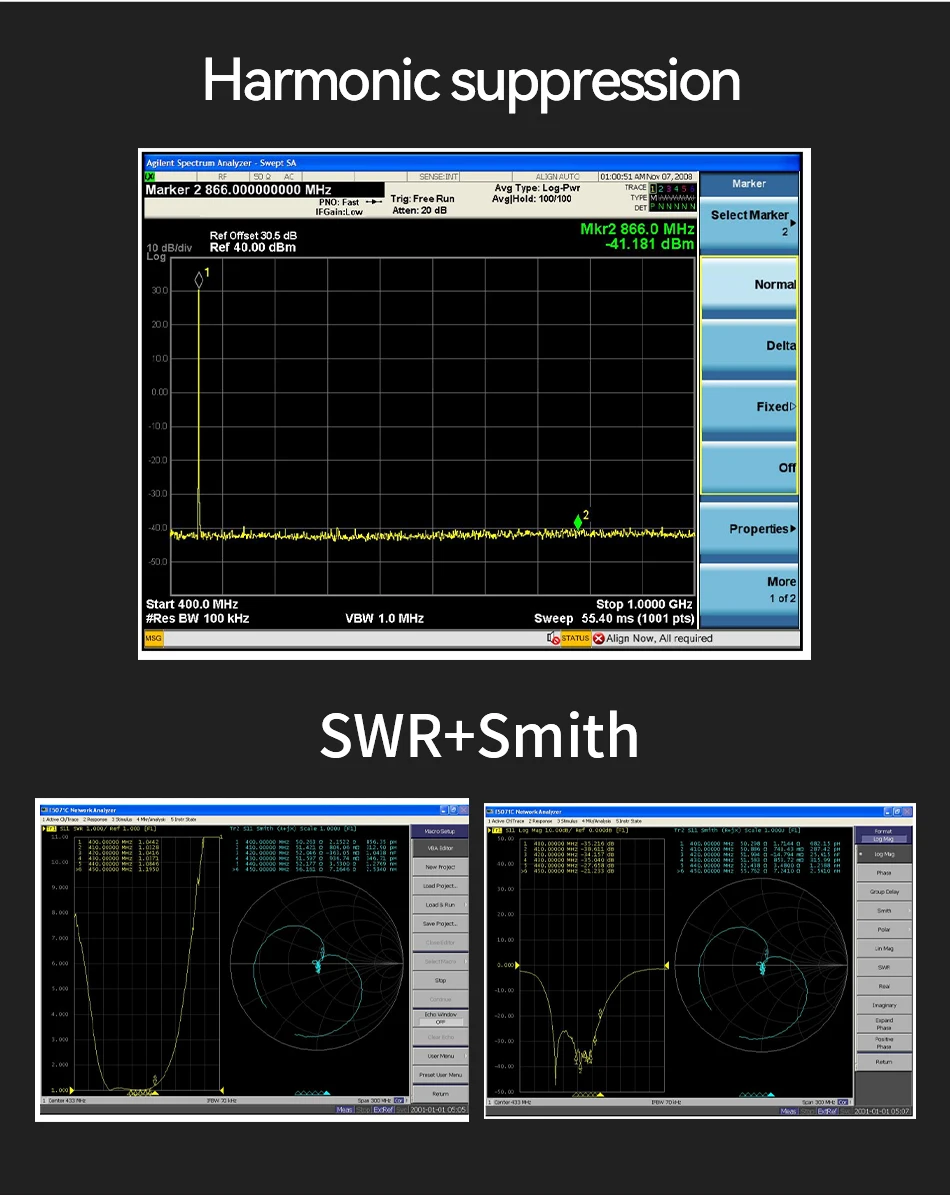Turn marker Off in Marker menu
The width and height of the screenshot is (950, 1195).
click(x=748, y=468)
